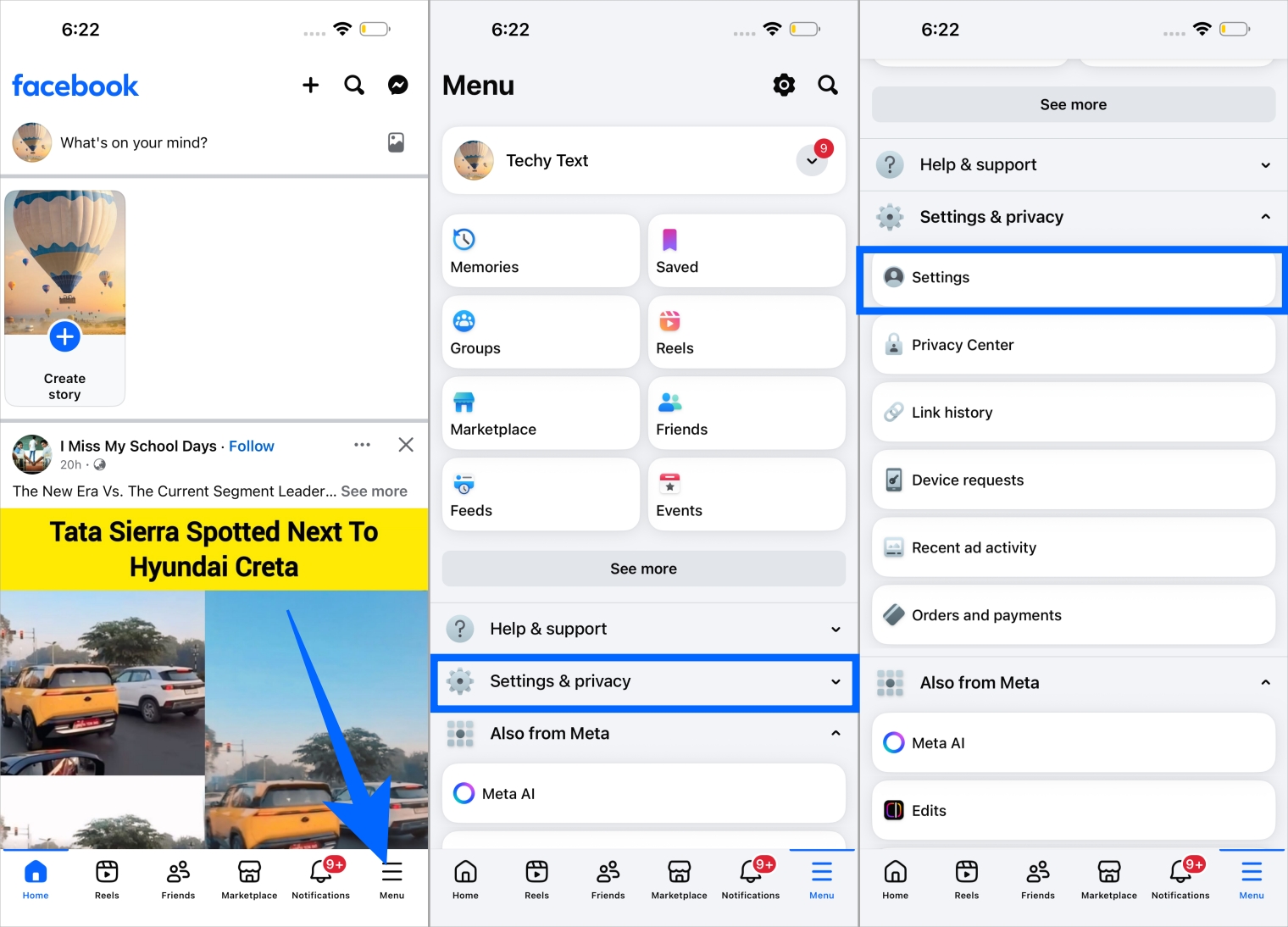
Task: Open Techy Text profile chevron with badge
Action: click(811, 160)
